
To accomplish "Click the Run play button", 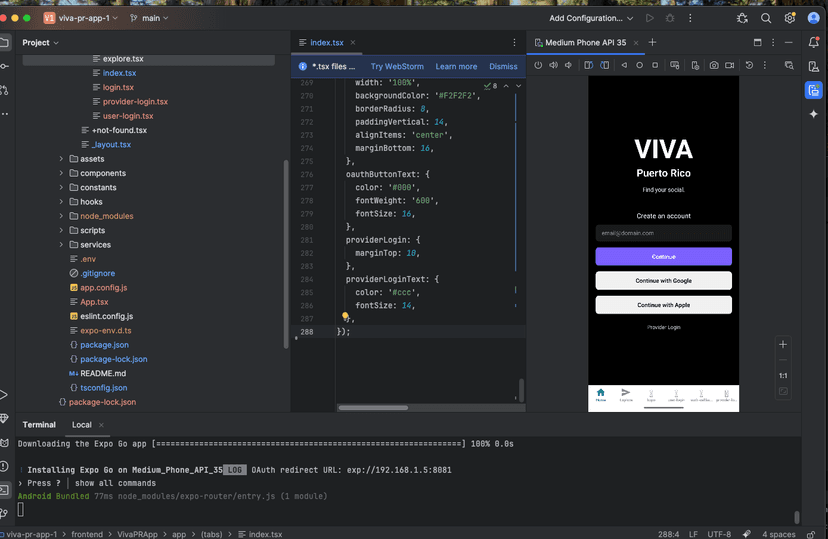I will pyautogui.click(x=650, y=18).
